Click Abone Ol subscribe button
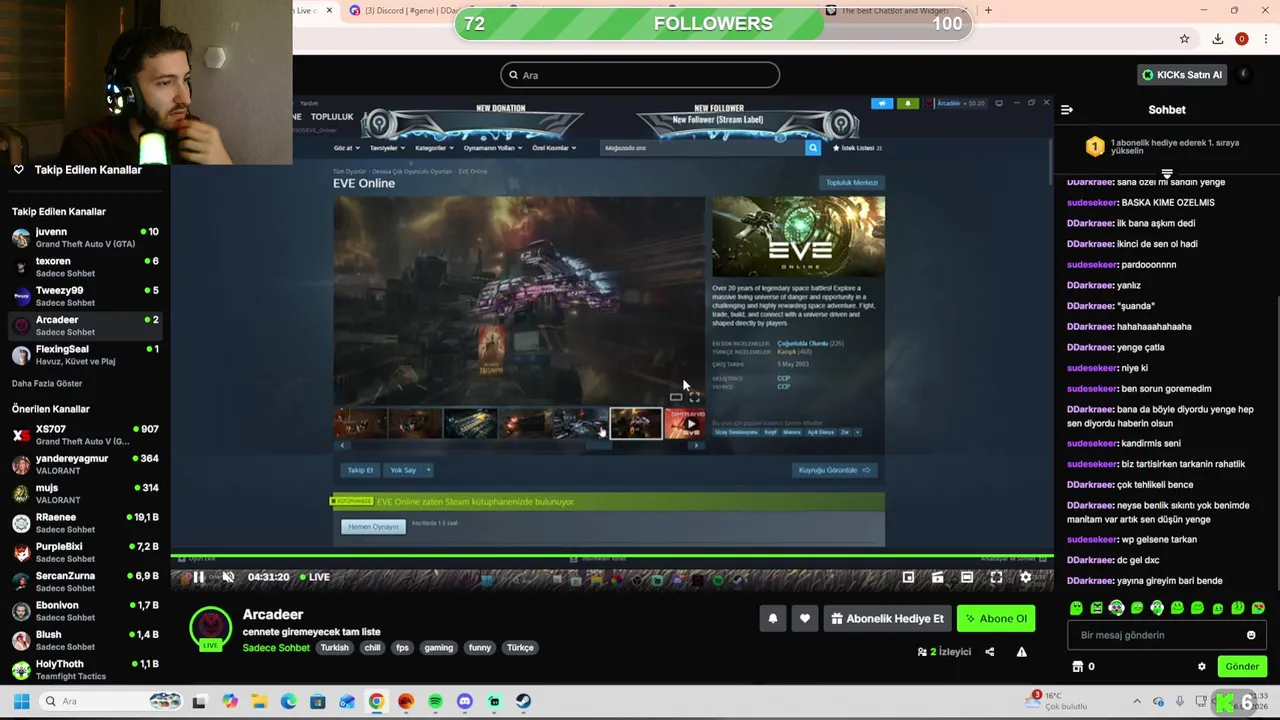Screen dimensions: 1280x720 (995, 618)
